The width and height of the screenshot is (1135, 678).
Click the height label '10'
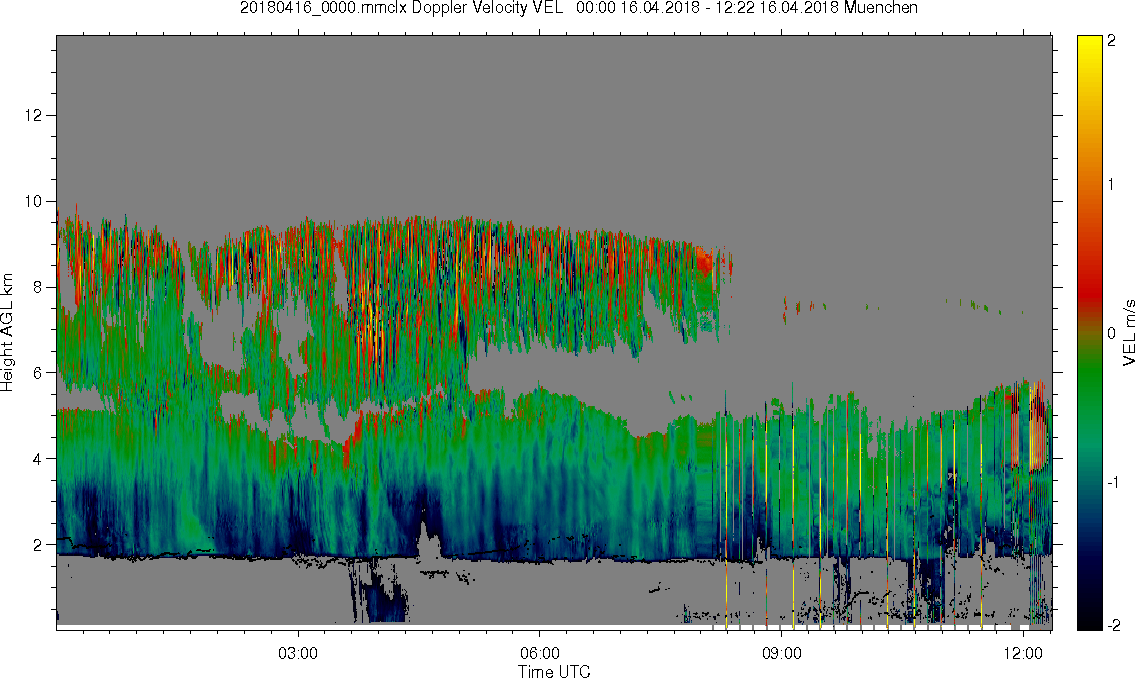(33, 201)
